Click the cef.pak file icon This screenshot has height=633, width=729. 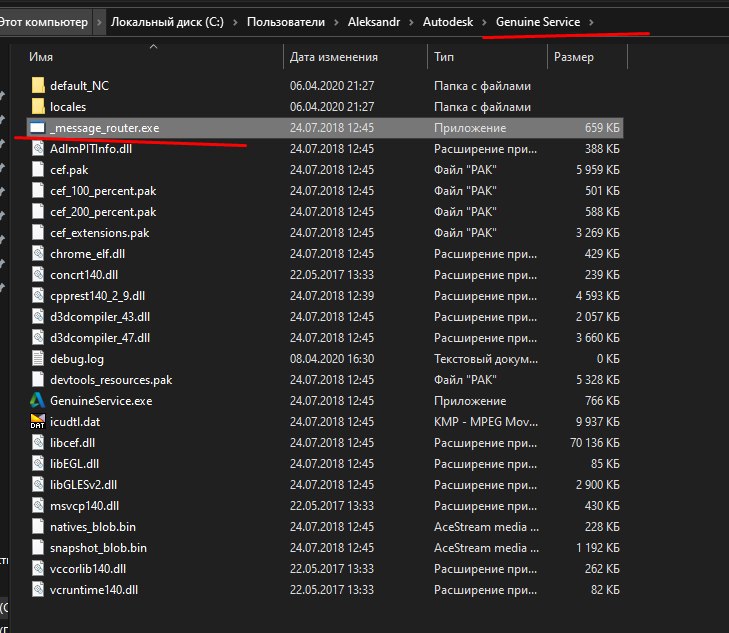[38, 170]
